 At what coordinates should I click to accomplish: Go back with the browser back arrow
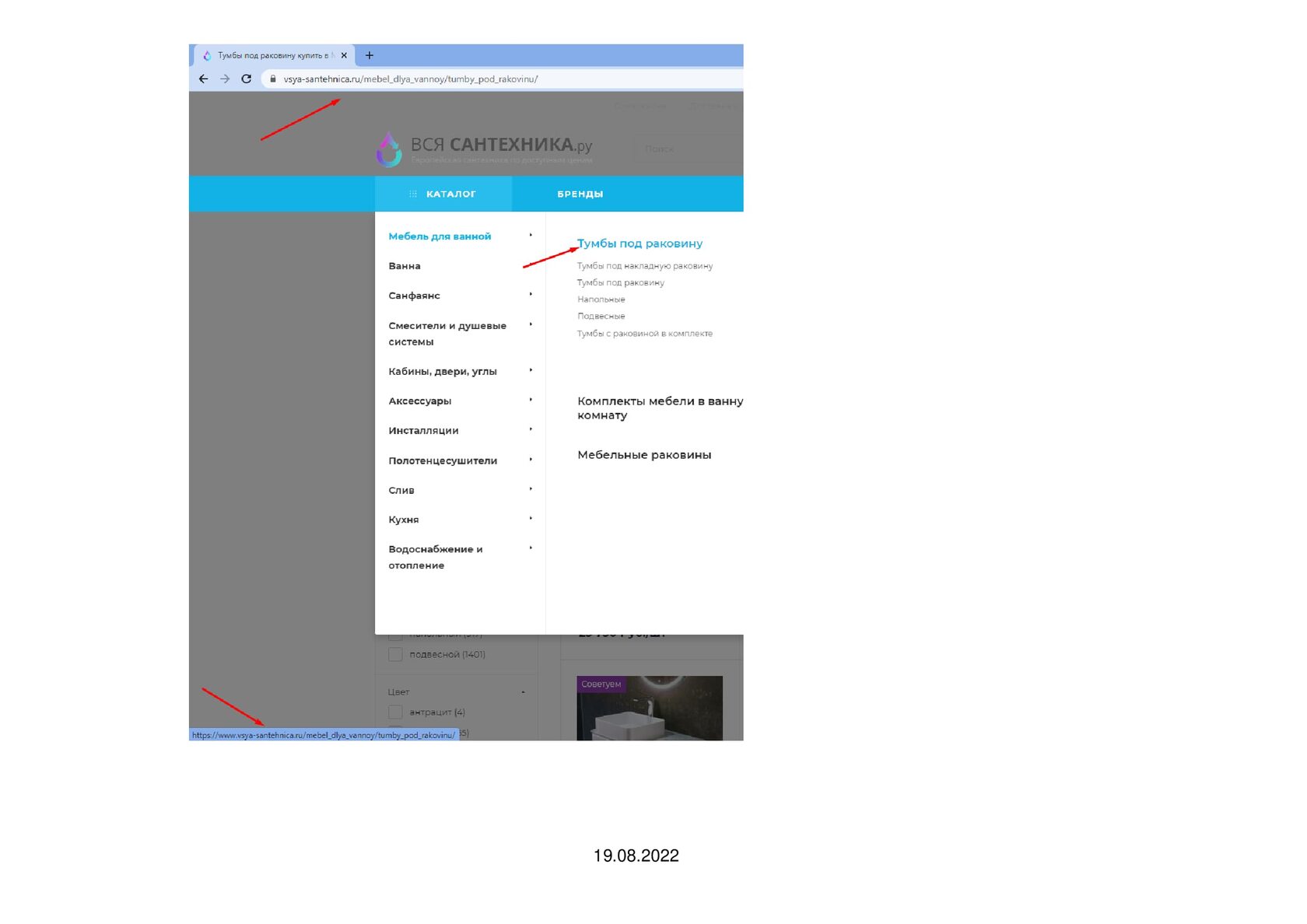point(204,79)
